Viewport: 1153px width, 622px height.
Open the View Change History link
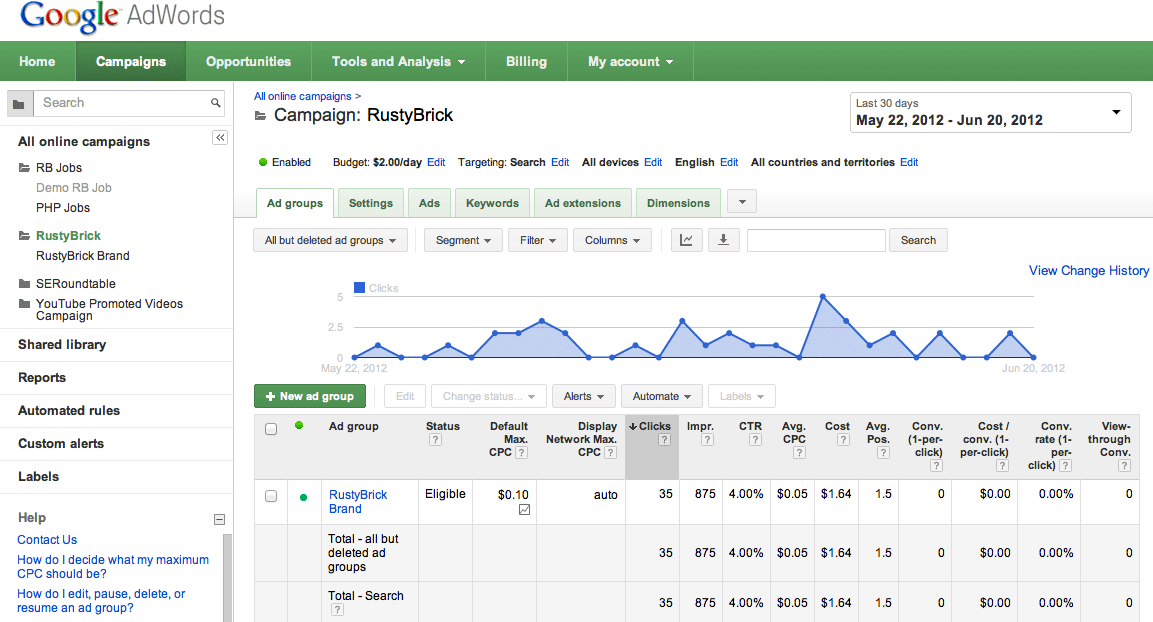click(1088, 271)
